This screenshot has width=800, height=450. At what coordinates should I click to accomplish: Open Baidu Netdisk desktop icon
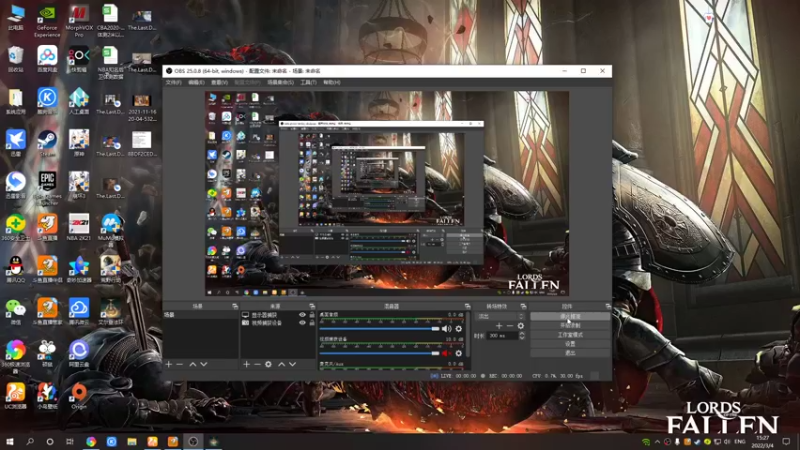point(47,59)
